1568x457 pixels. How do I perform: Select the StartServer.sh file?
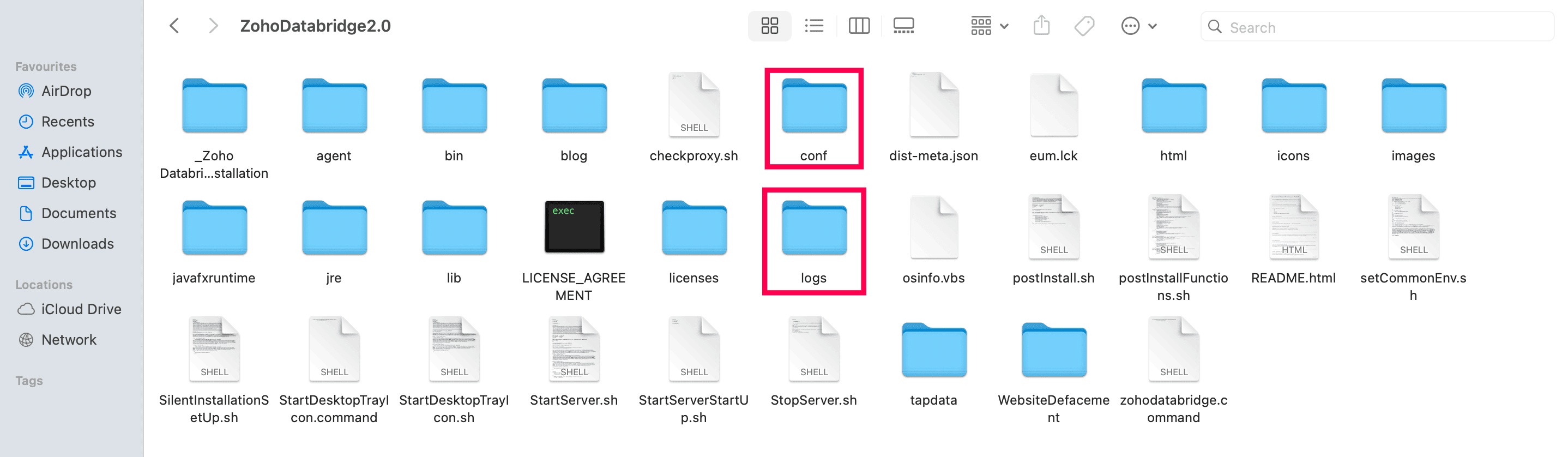click(574, 348)
